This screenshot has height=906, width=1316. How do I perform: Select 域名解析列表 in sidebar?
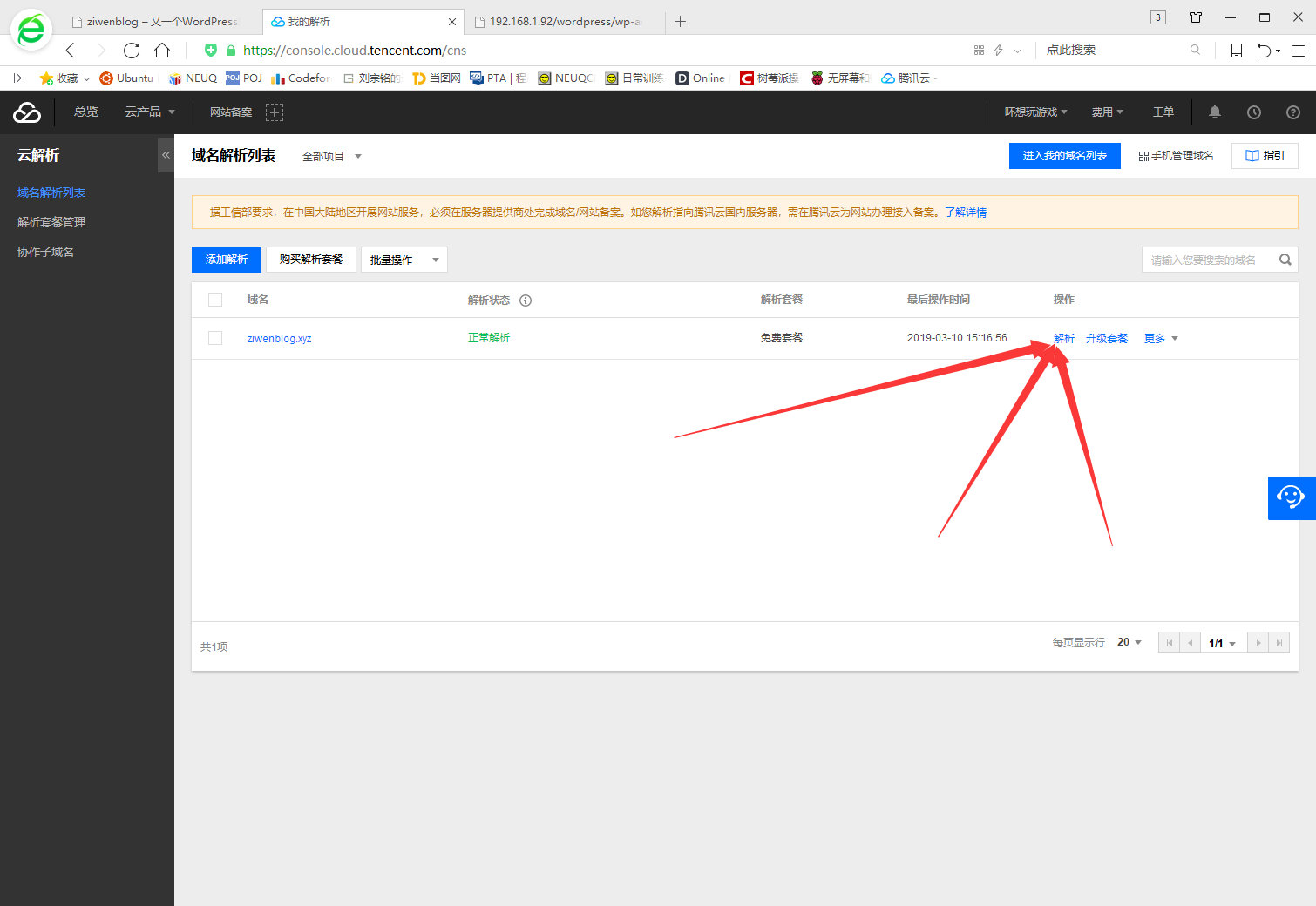[51, 193]
